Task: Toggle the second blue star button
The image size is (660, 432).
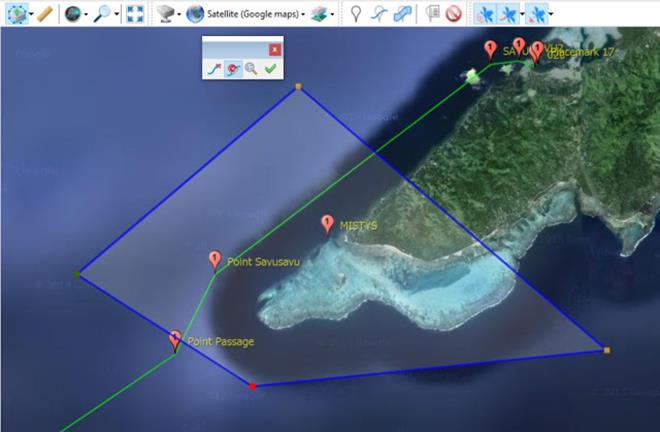Action: point(511,14)
